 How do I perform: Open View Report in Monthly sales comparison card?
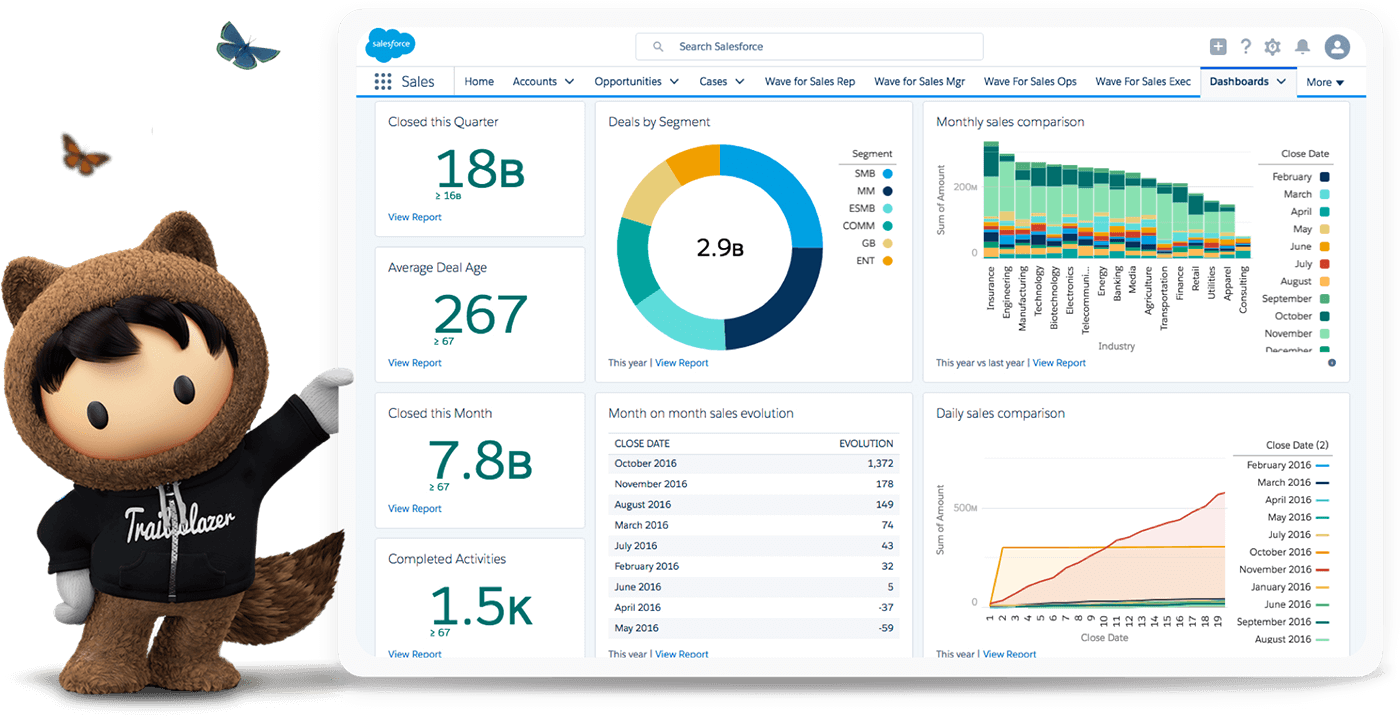(x=1059, y=363)
